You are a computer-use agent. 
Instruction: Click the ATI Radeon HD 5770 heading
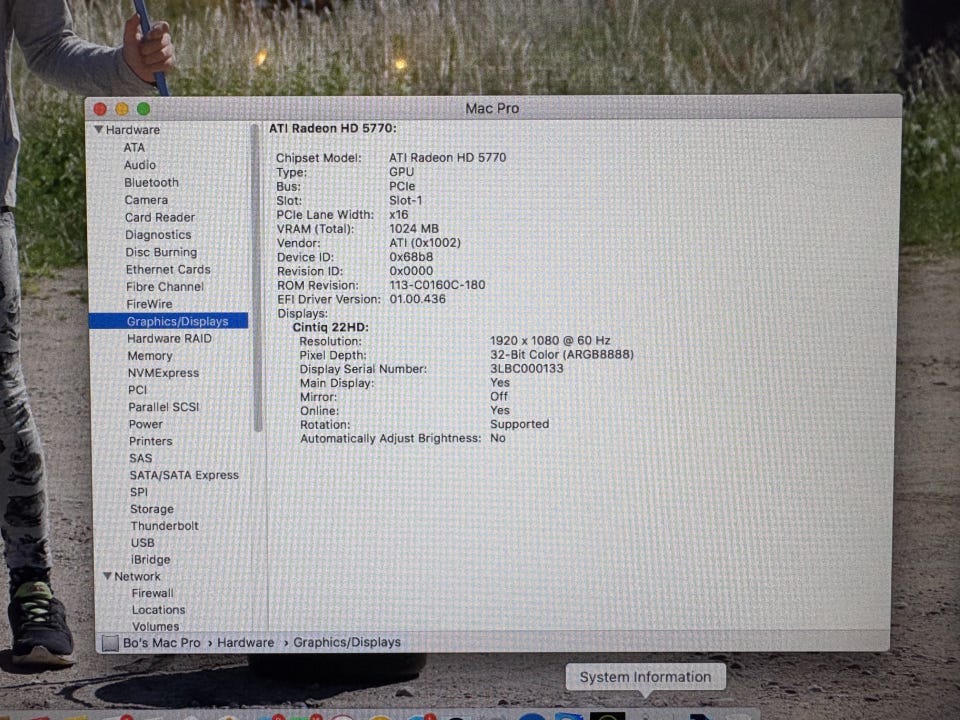coord(332,129)
